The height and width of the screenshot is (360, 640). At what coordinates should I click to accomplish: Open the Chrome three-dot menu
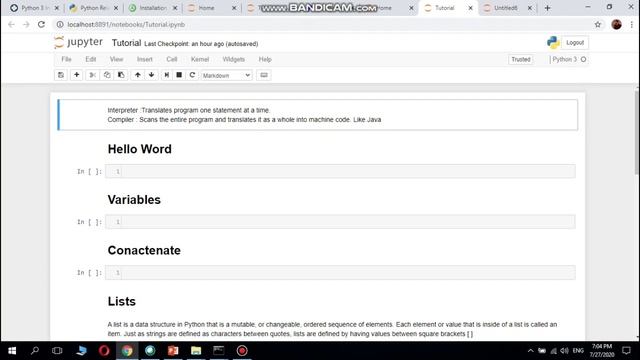tap(631, 24)
